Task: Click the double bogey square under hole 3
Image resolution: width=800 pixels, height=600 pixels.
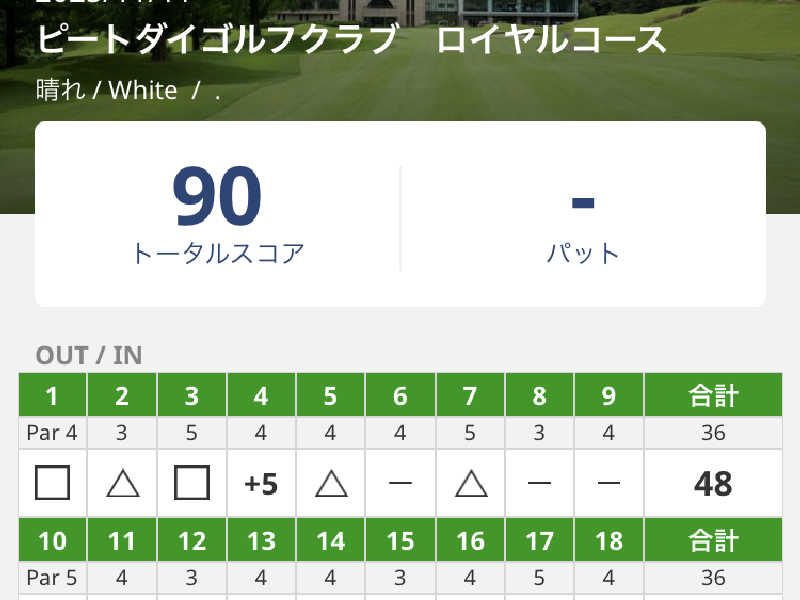Action: 191,484
